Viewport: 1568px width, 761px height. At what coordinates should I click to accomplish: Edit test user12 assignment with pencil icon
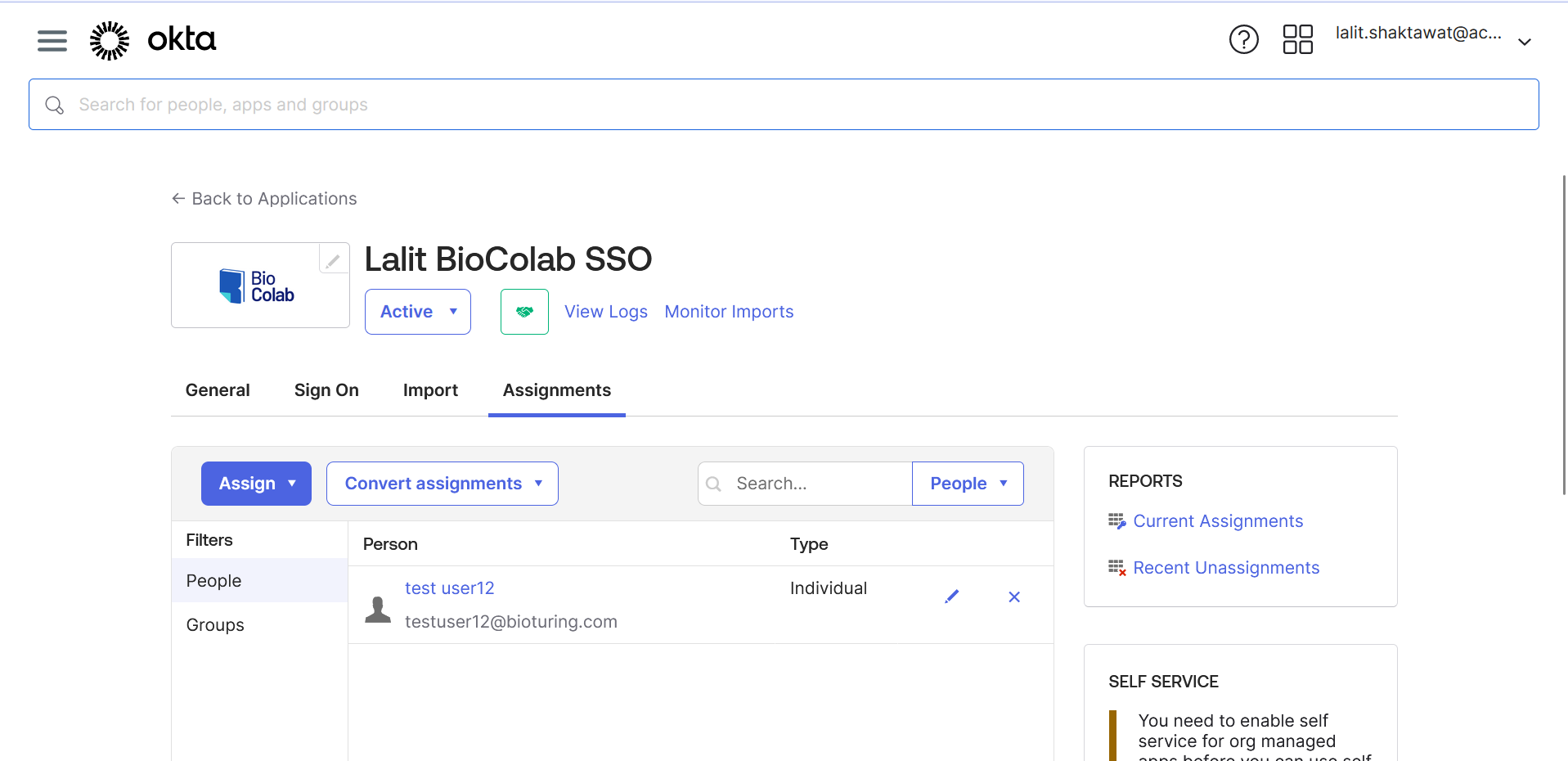(952, 597)
